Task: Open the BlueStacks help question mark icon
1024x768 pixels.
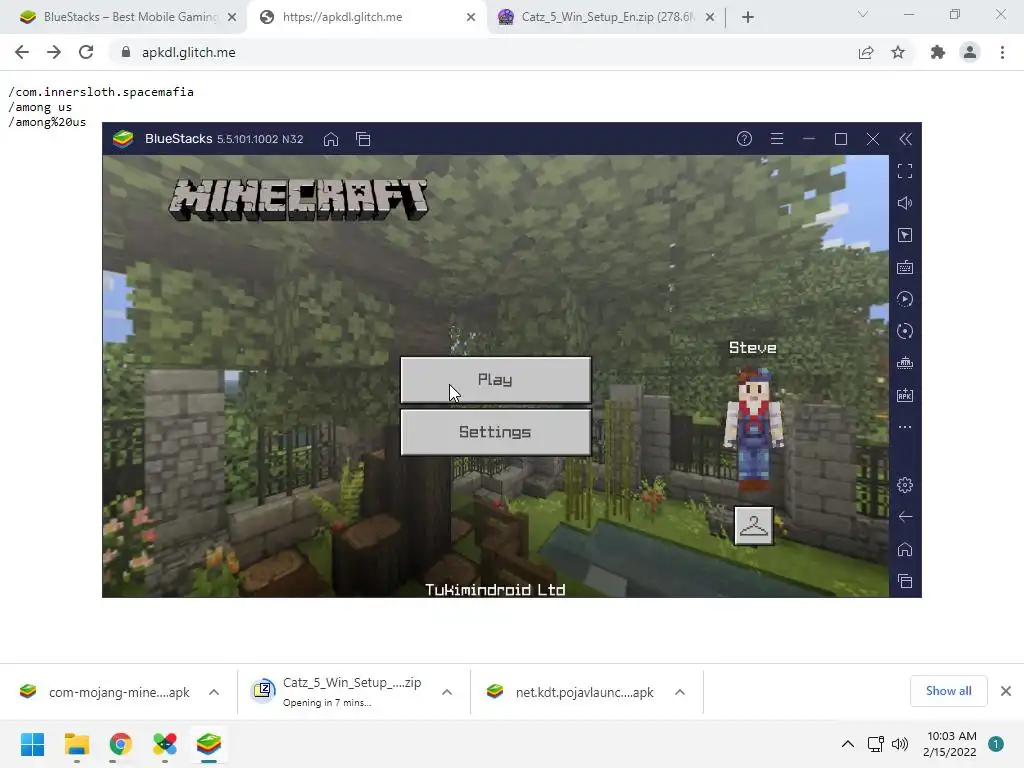Action: [x=744, y=139]
